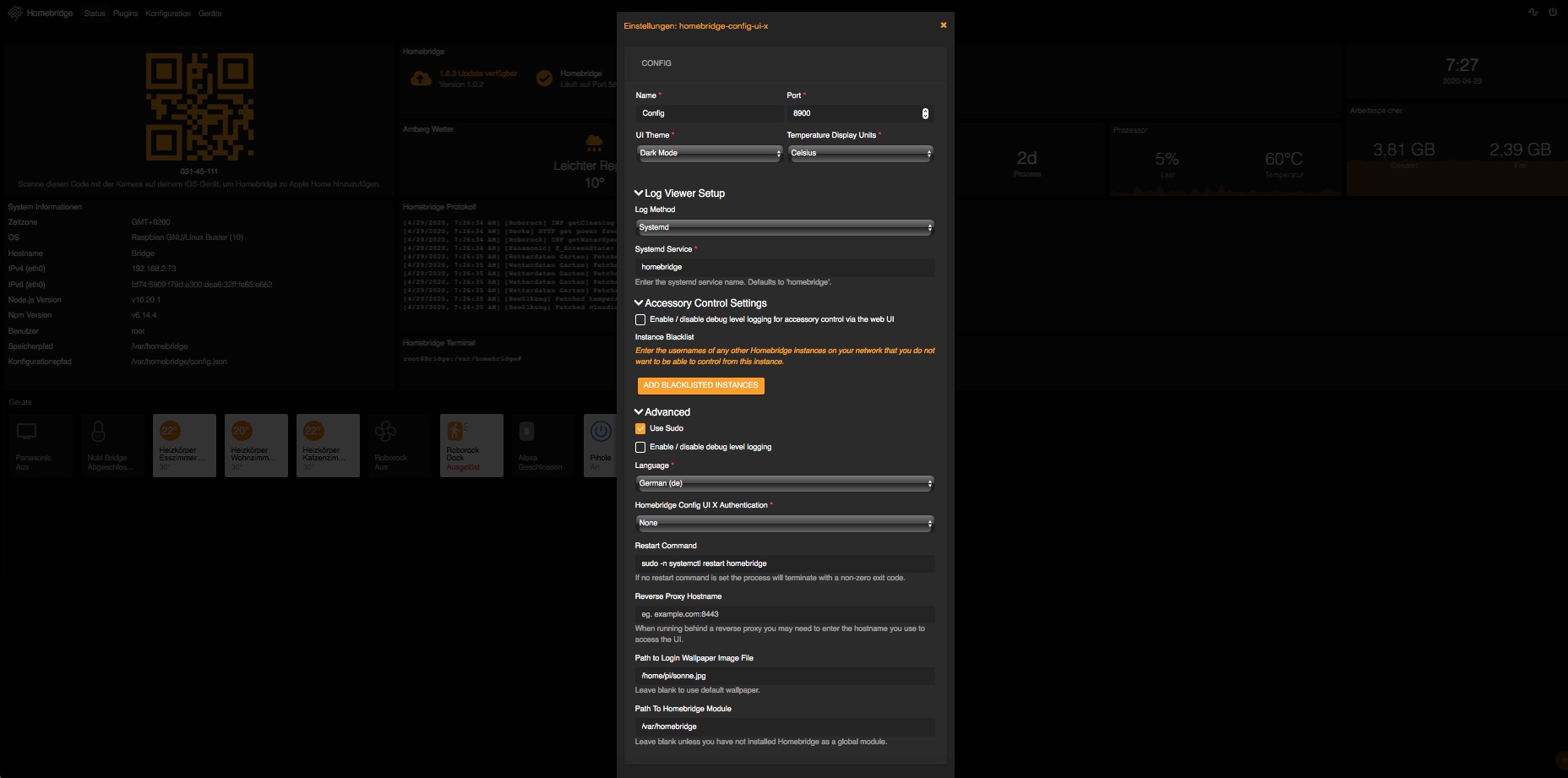Open the Temperature Display Units dropdown
This screenshot has height=778, width=1568.
pos(860,154)
